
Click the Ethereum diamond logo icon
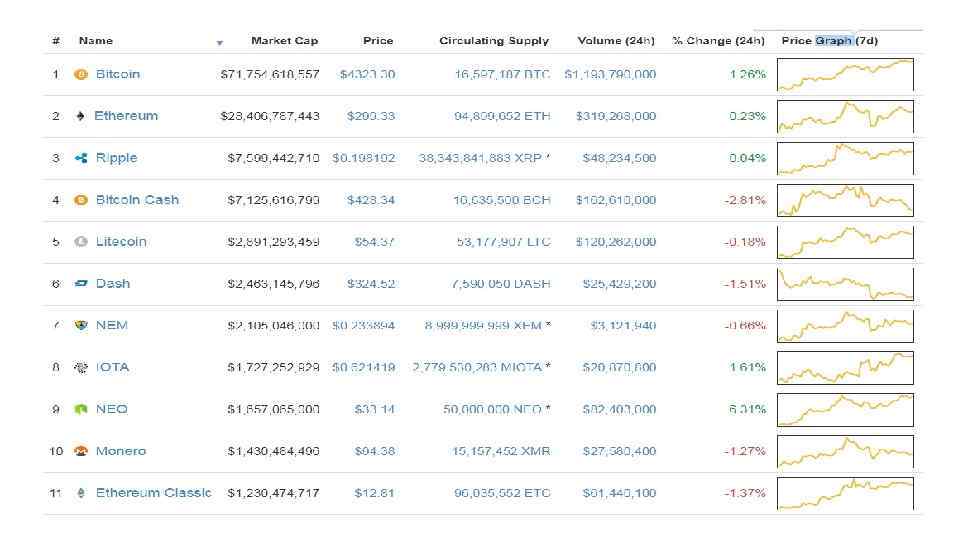click(81, 116)
